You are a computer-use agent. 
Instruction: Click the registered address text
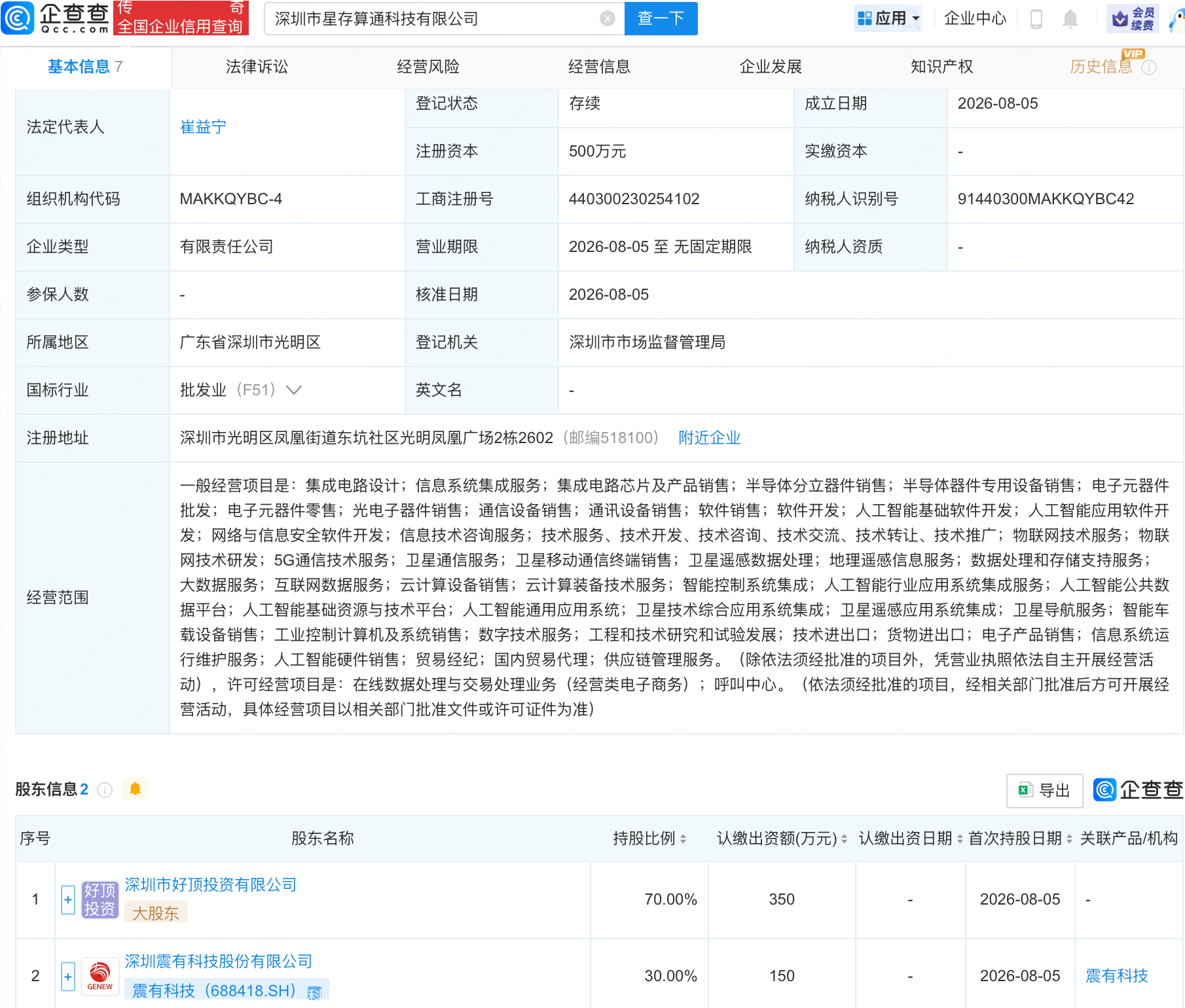tap(366, 438)
